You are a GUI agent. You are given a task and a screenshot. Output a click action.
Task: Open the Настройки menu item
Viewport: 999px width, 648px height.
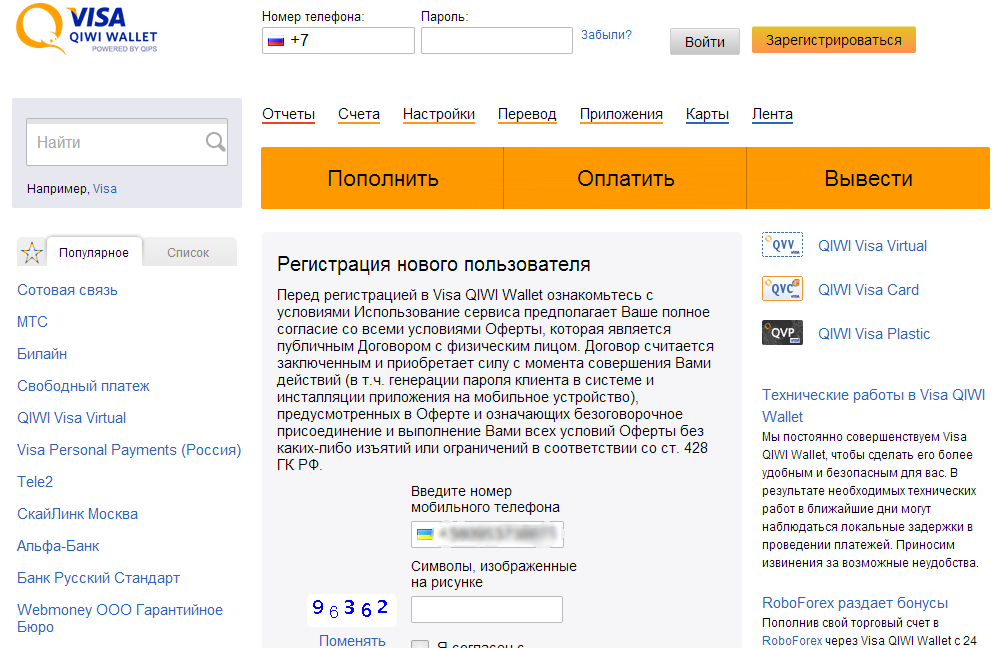pos(439,114)
